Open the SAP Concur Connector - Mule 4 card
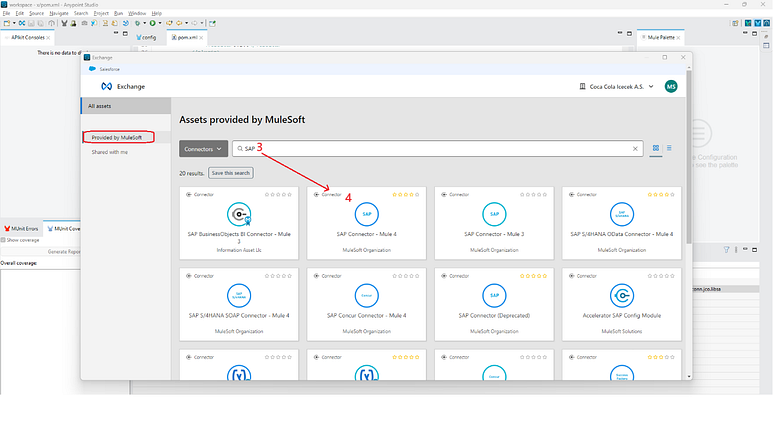Viewport: 773px width, 435px height. [x=366, y=304]
